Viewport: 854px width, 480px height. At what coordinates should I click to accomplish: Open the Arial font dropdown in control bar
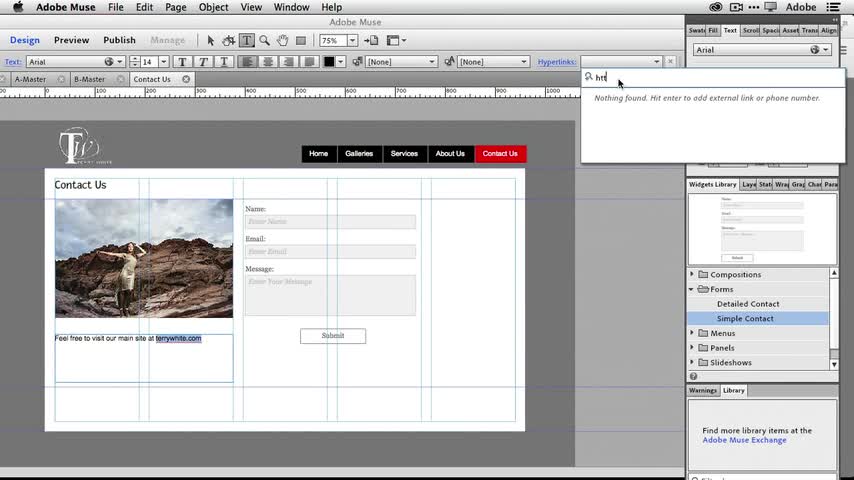point(76,62)
